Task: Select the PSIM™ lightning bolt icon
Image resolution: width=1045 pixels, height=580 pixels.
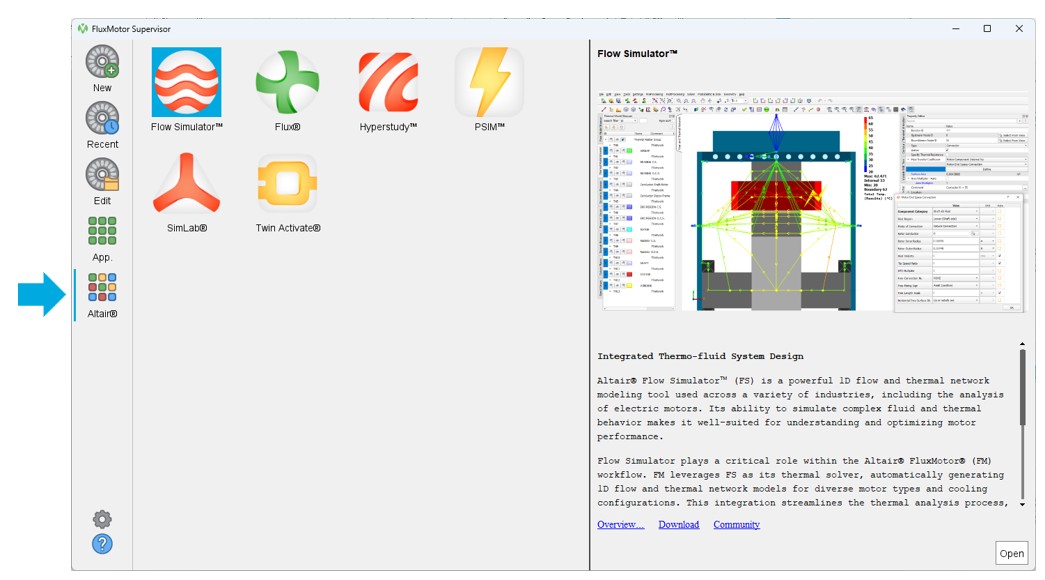Action: 489,82
